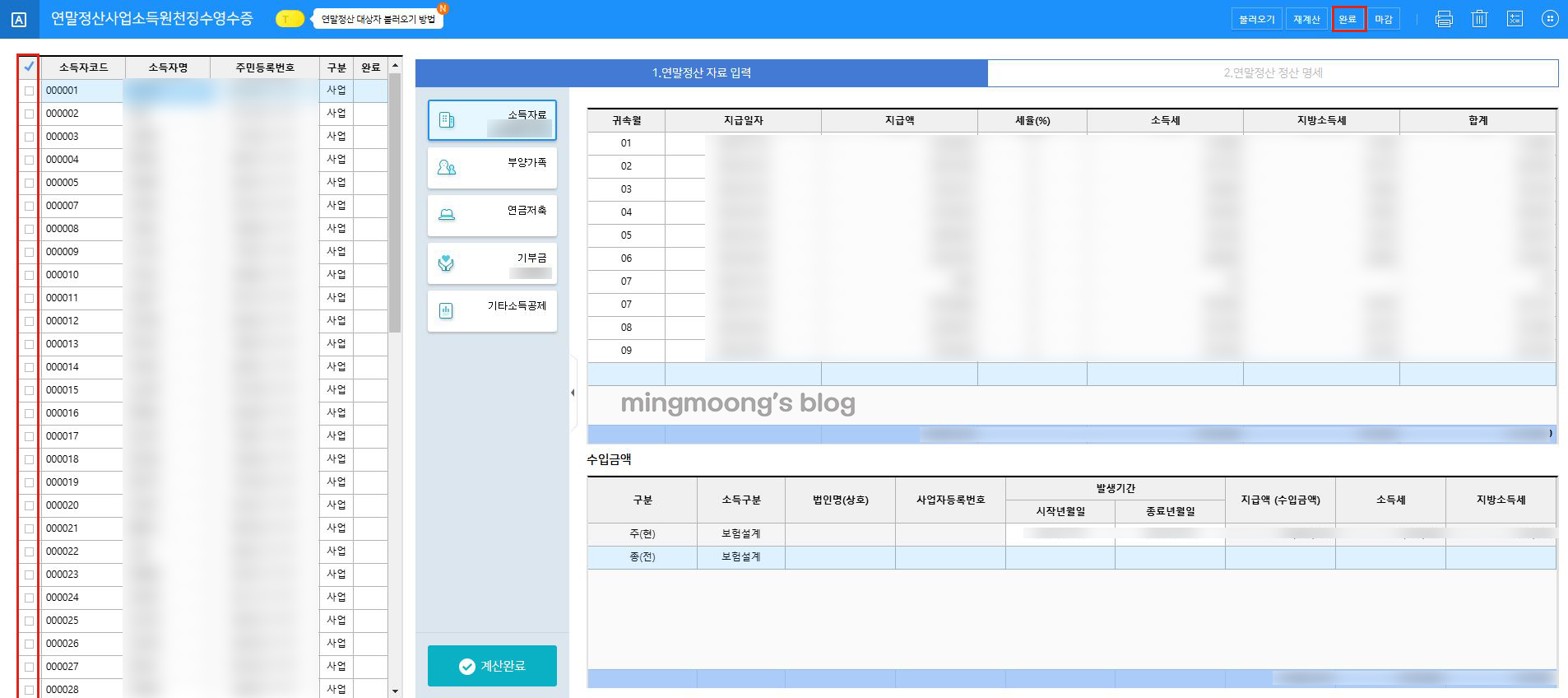Check the box for row 000004
Image resolution: width=1568 pixels, height=698 pixels.
click(29, 160)
